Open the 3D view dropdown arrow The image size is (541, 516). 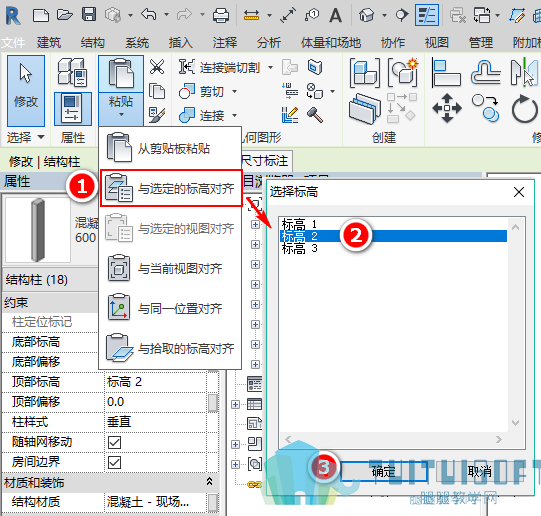tap(384, 15)
